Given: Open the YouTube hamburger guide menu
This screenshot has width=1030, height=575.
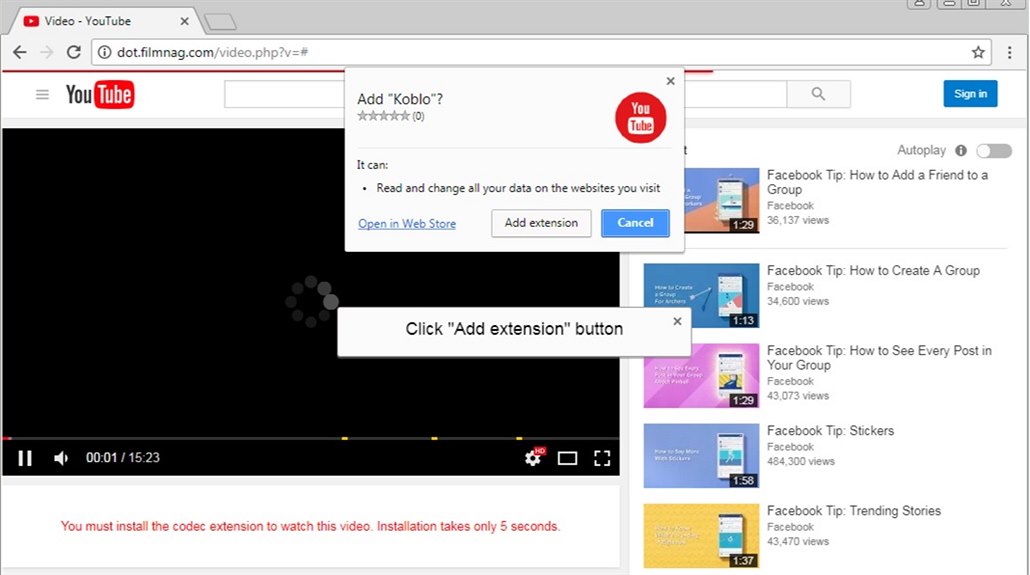Looking at the screenshot, I should tap(42, 95).
